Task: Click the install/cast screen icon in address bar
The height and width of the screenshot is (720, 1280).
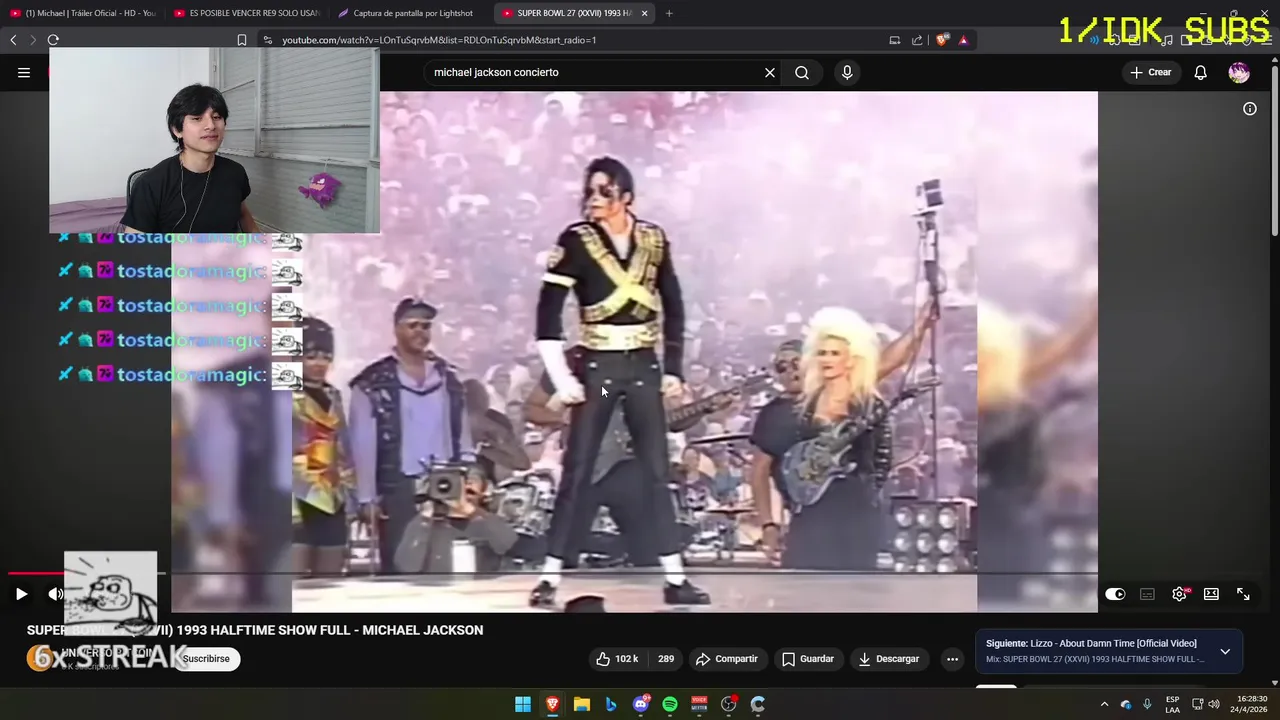Action: 895,40
